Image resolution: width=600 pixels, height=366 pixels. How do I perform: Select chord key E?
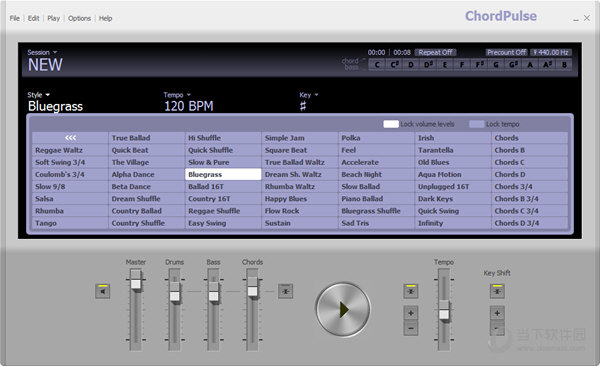coord(445,65)
